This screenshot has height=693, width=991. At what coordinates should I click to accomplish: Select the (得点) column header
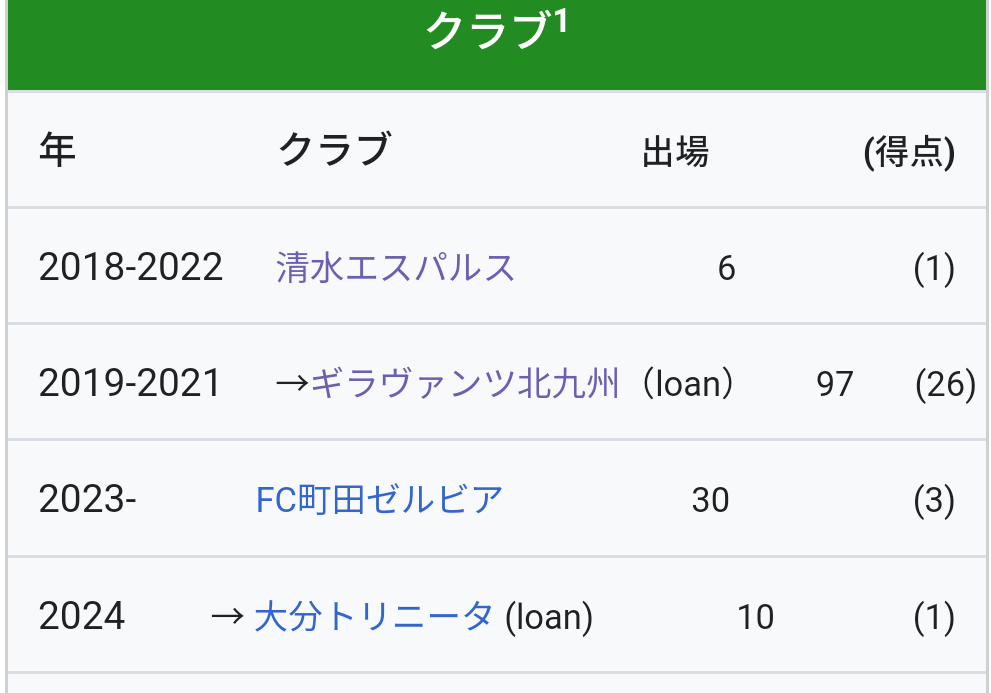click(x=909, y=152)
